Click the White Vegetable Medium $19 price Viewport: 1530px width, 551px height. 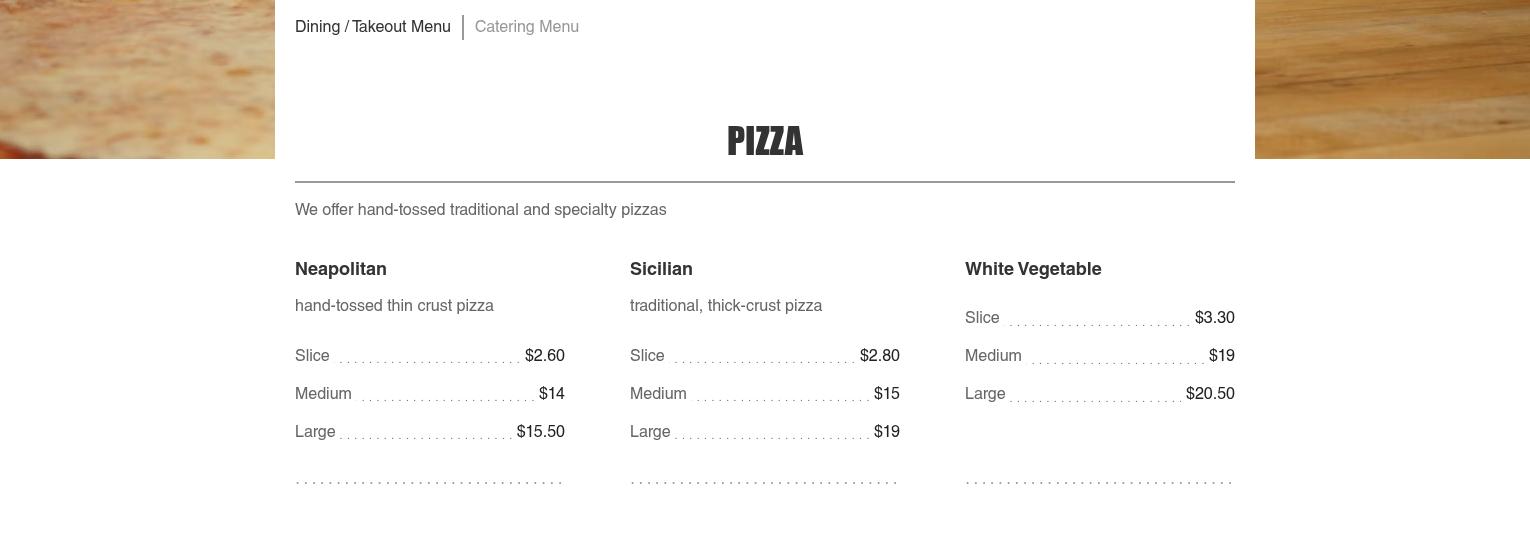click(1222, 356)
